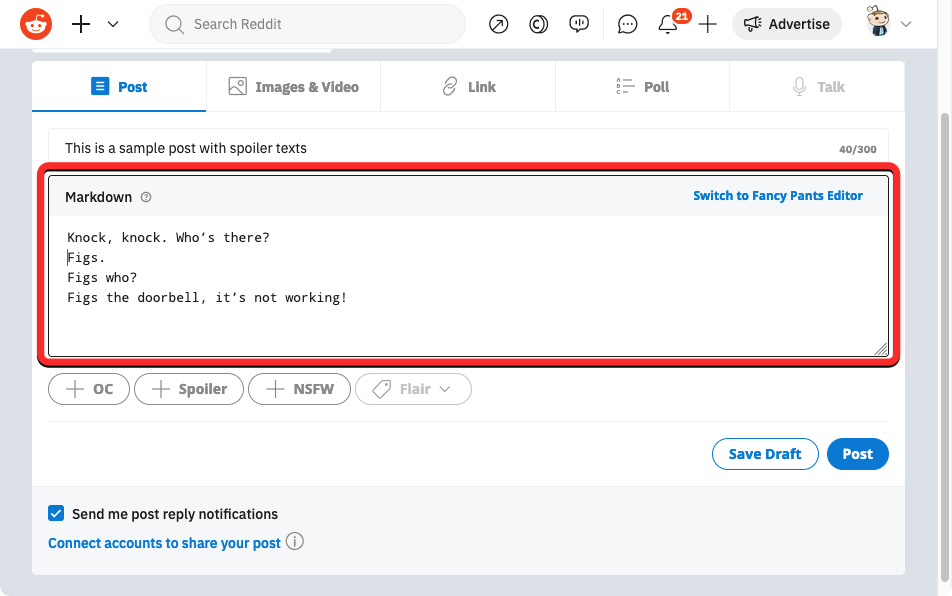Toggle the NSFW tag on
952x596 pixels.
coord(299,389)
